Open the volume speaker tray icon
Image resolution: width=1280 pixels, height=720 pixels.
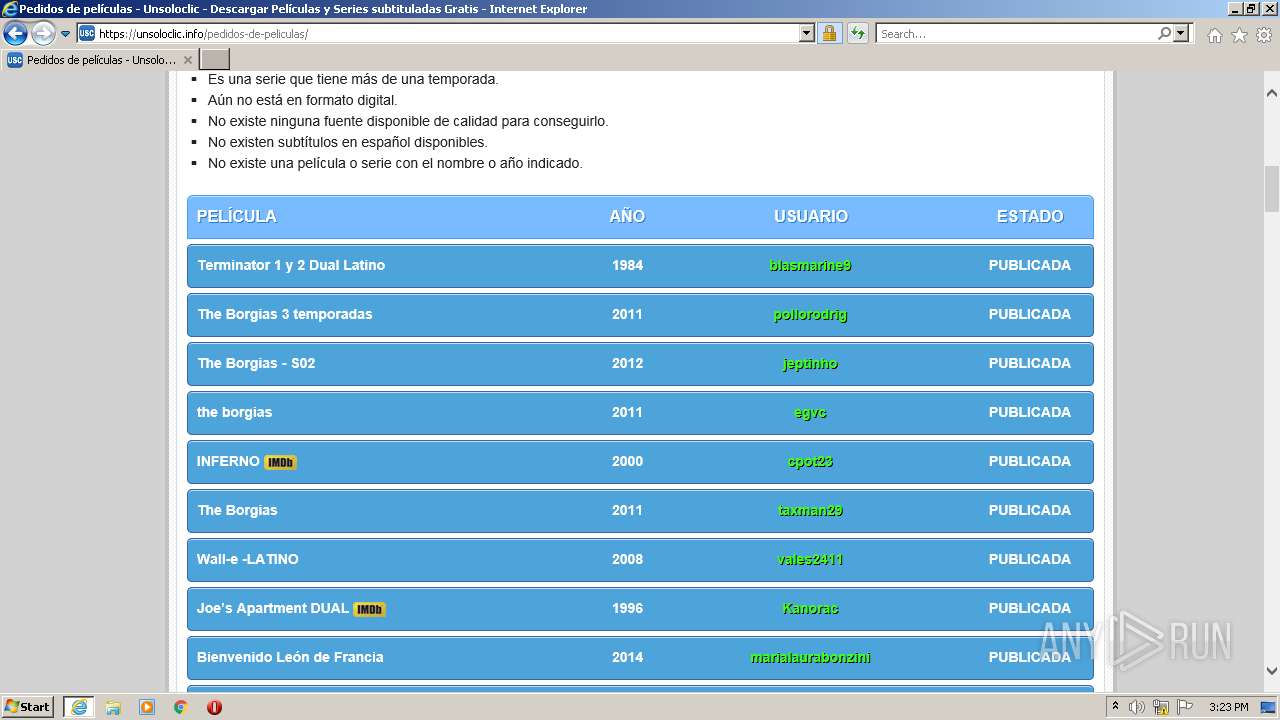coord(1137,707)
